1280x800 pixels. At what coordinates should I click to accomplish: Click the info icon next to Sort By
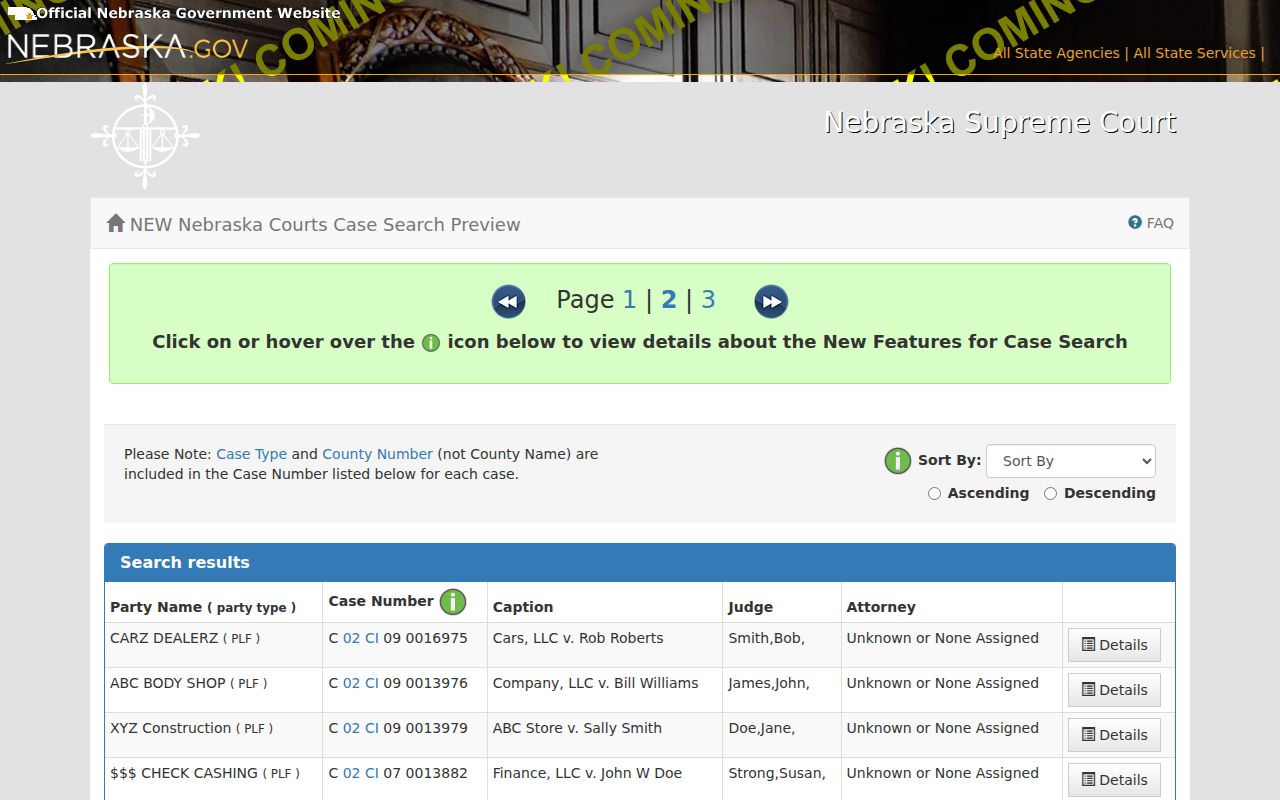click(x=898, y=461)
